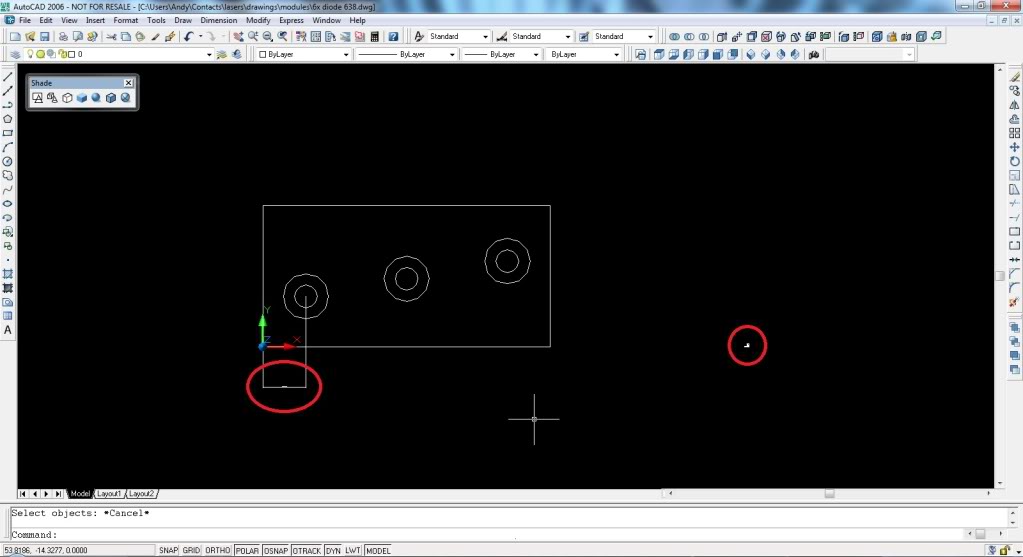The height and width of the screenshot is (557, 1023).
Task: Toggle OSNAP in status bar
Action: click(275, 551)
